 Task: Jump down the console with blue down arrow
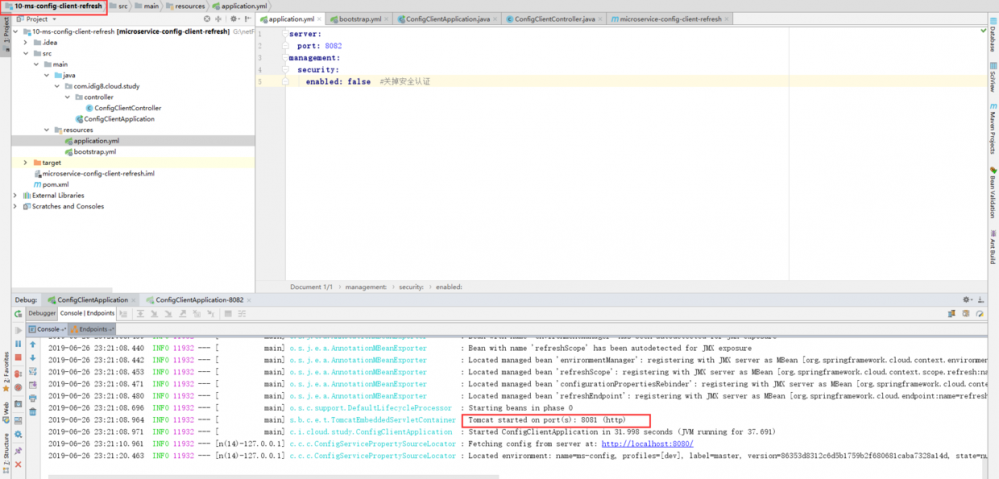(x=33, y=358)
